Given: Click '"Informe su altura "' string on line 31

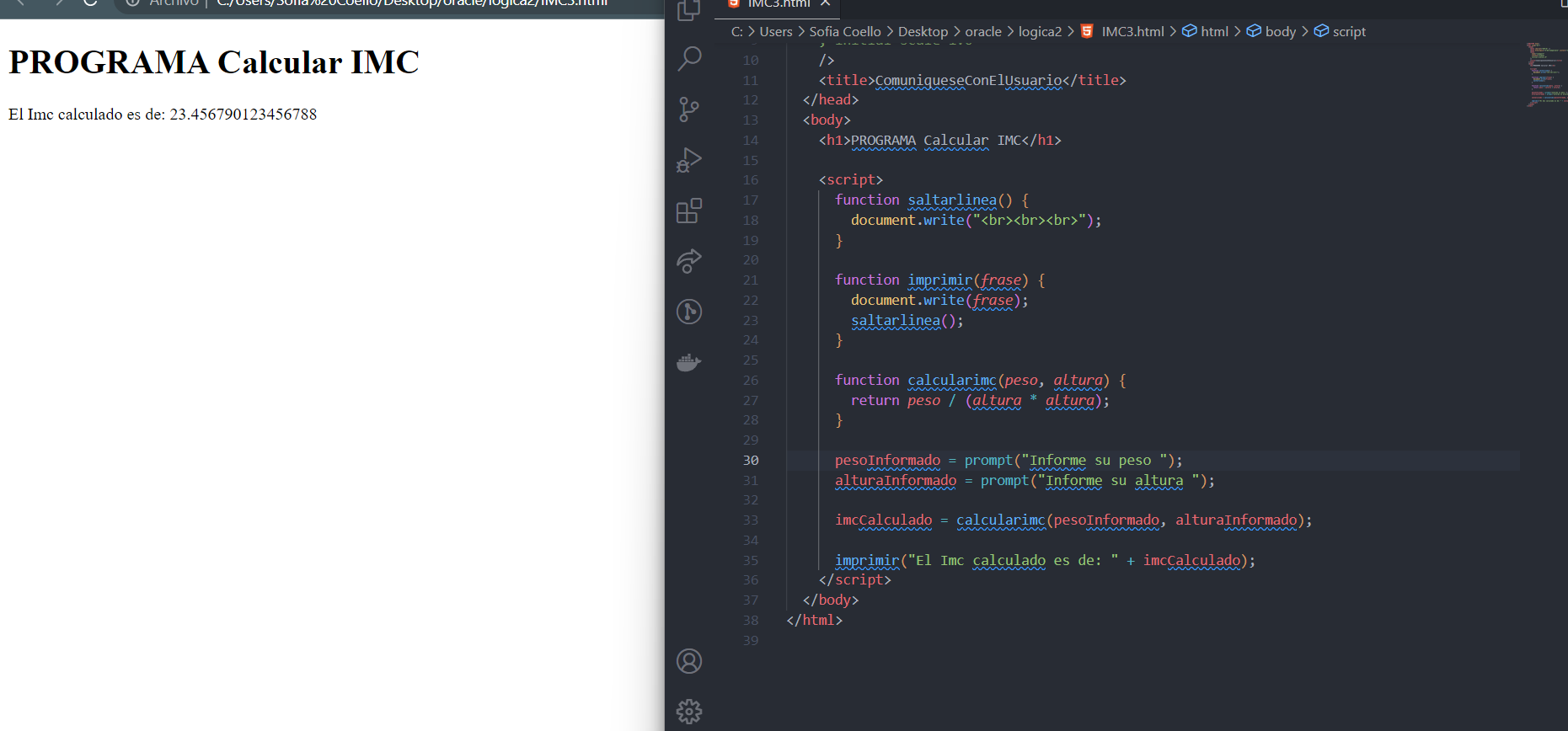Looking at the screenshot, I should [1119, 480].
